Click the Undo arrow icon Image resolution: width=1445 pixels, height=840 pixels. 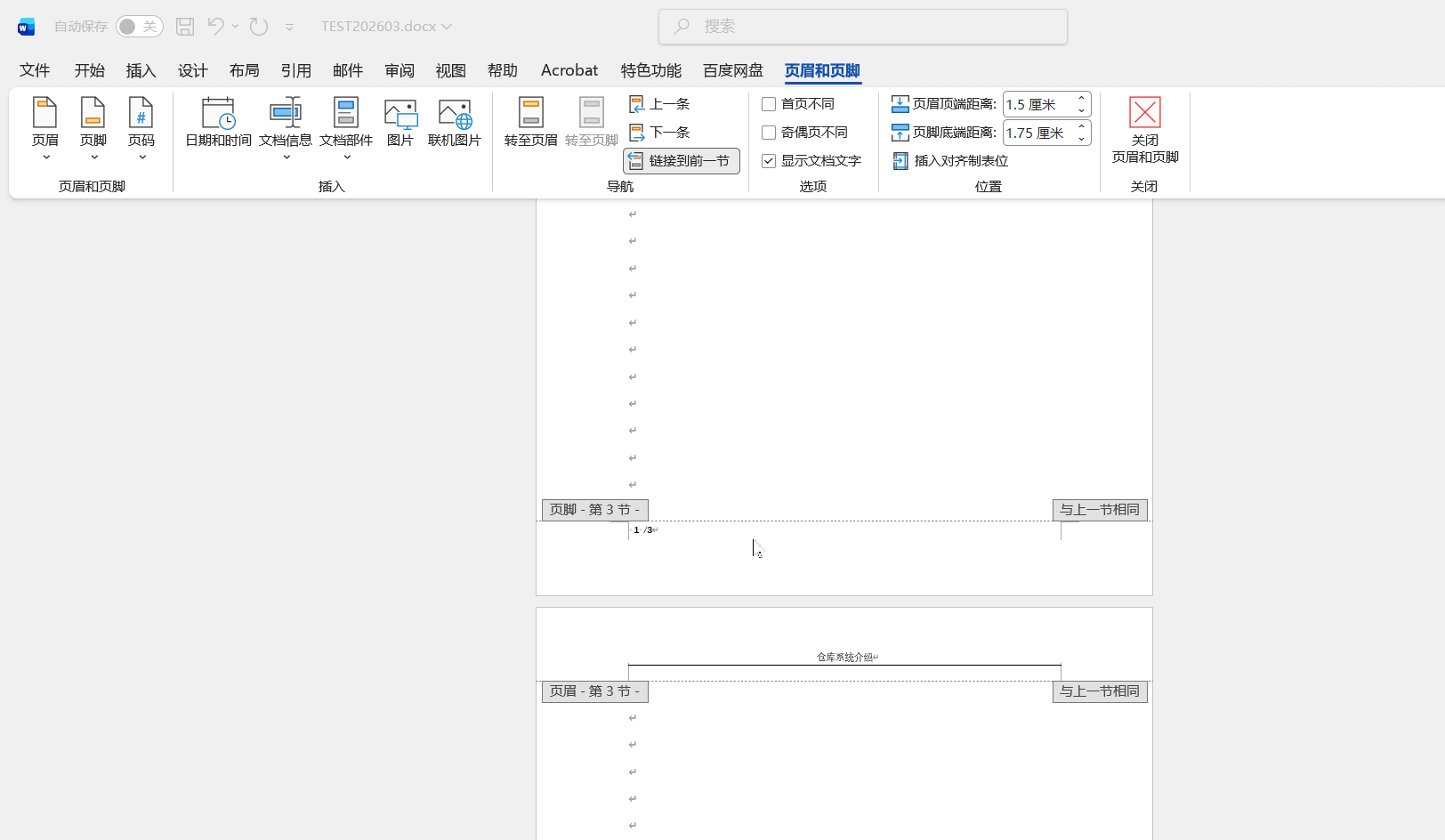pyautogui.click(x=215, y=27)
